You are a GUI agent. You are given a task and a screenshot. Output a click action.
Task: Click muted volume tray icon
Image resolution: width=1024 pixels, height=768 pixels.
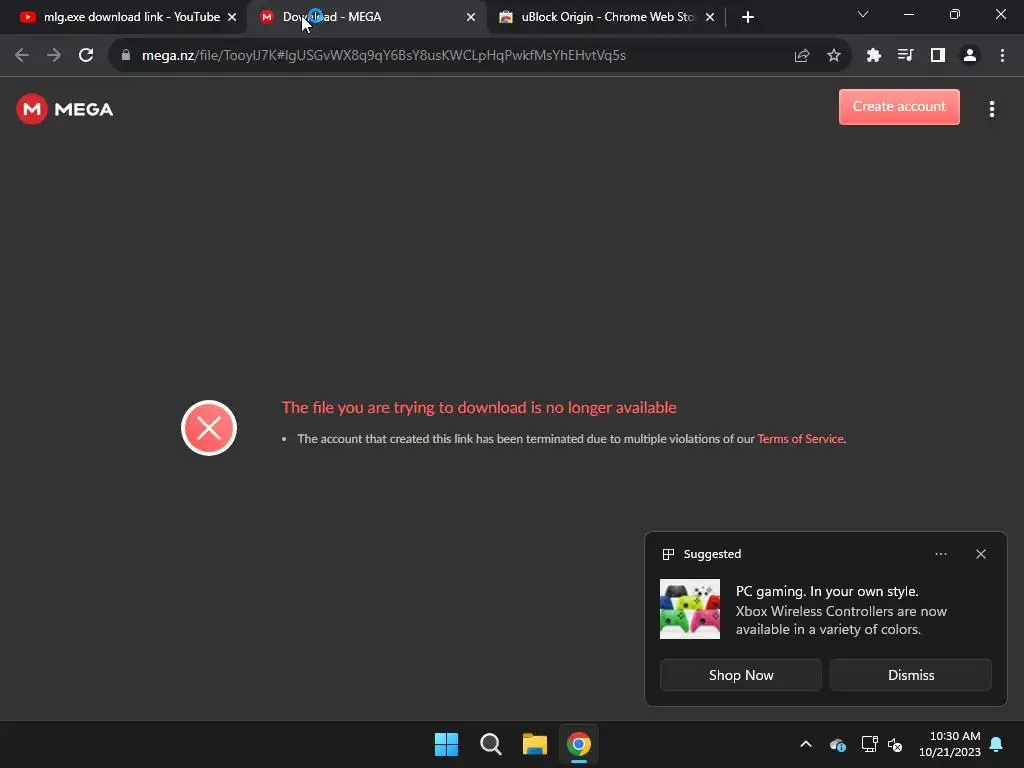coord(895,744)
